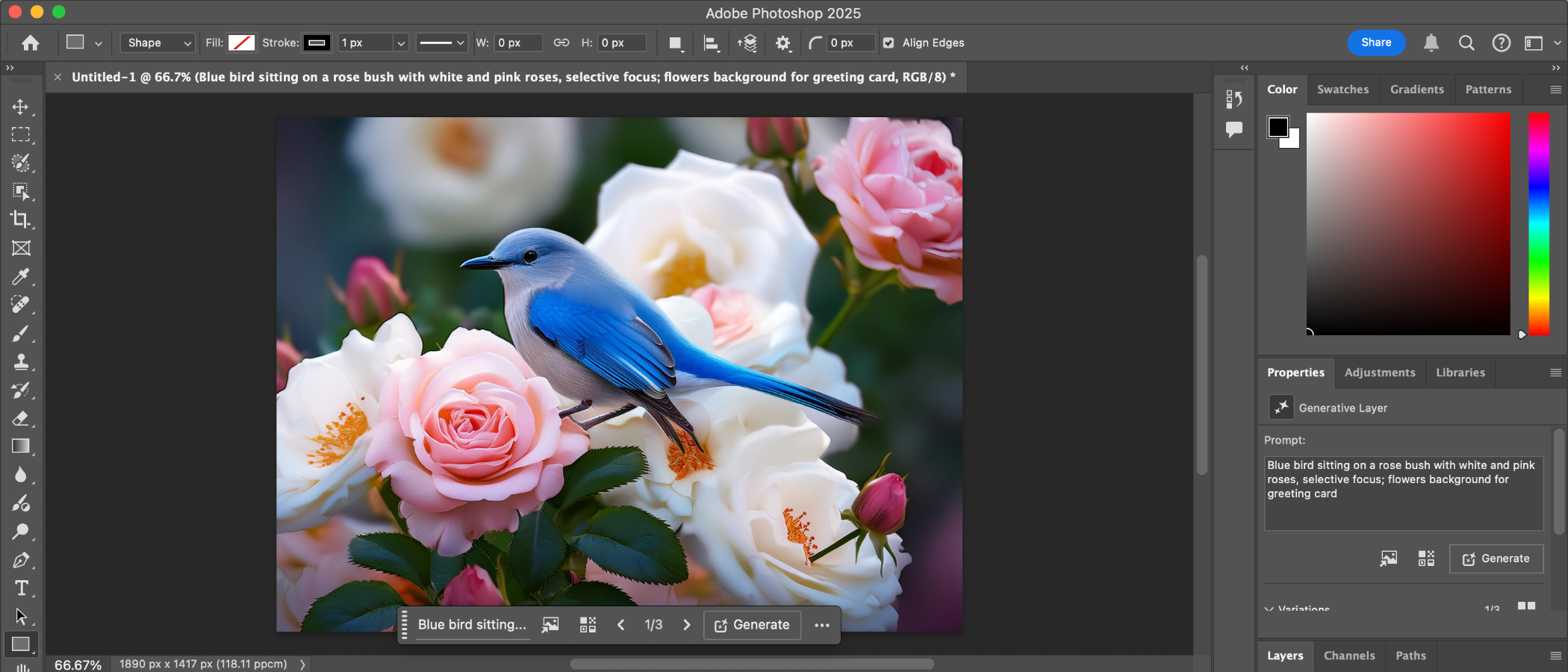Switch variations to grid view

[x=1526, y=606]
